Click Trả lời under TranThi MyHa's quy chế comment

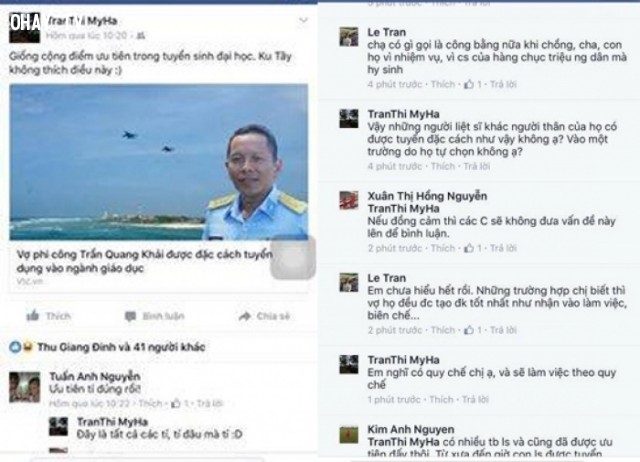coord(475,399)
